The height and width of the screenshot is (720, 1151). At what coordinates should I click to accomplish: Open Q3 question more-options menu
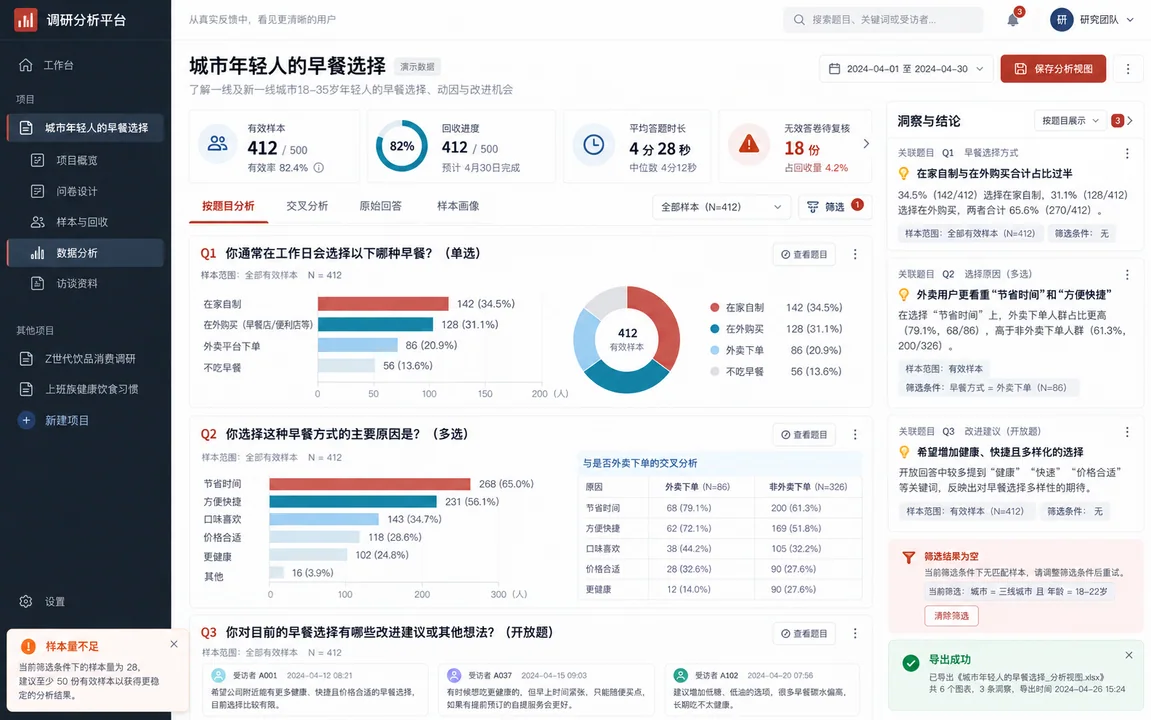(x=855, y=633)
